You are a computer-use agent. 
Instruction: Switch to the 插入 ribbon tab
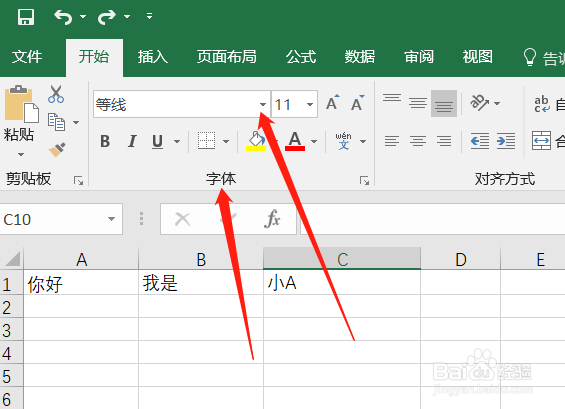[x=153, y=57]
